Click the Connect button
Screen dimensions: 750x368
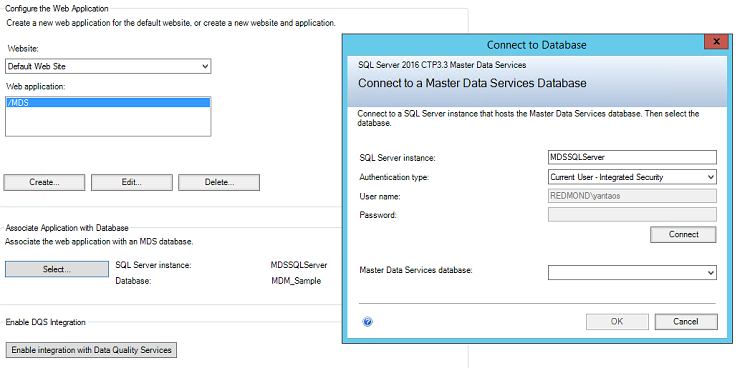pyautogui.click(x=683, y=234)
